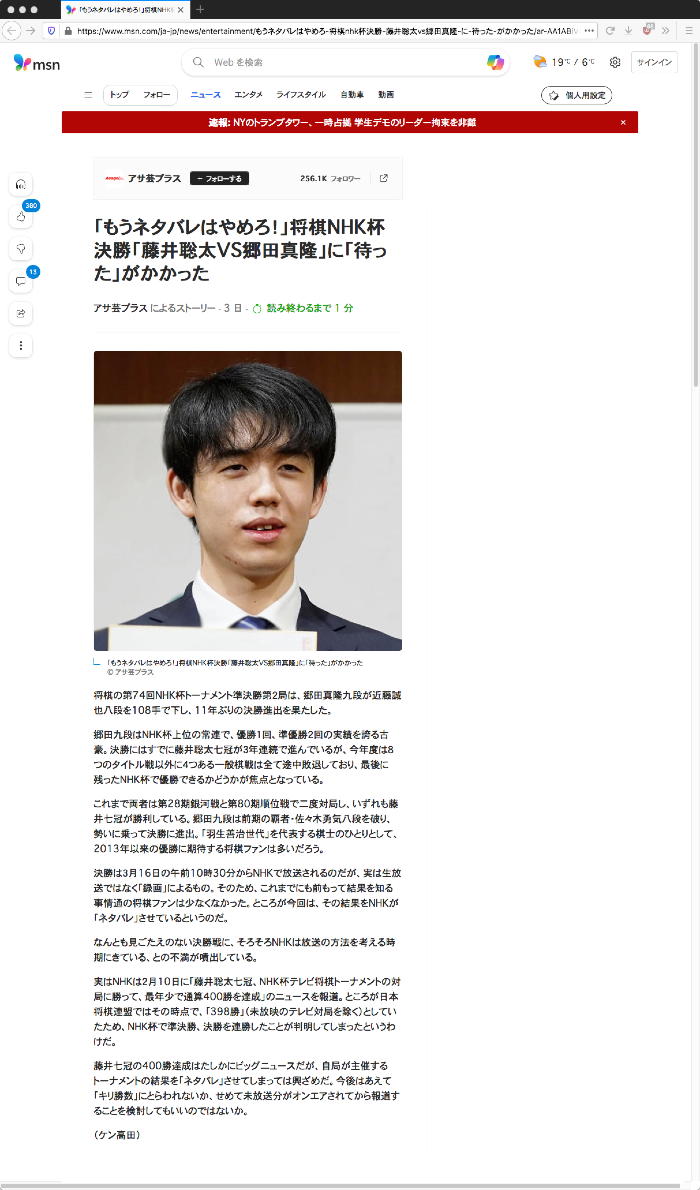Click the フォローする button for アサ芸プラス

pos(219,178)
